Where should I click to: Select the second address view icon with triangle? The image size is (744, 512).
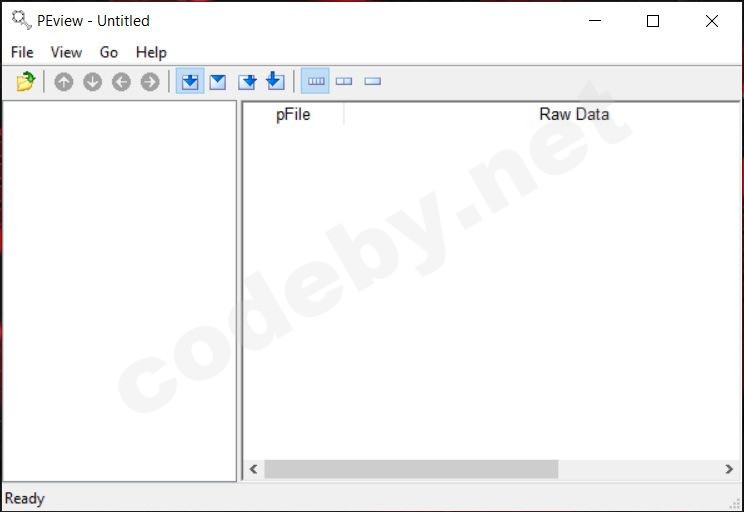click(x=218, y=82)
